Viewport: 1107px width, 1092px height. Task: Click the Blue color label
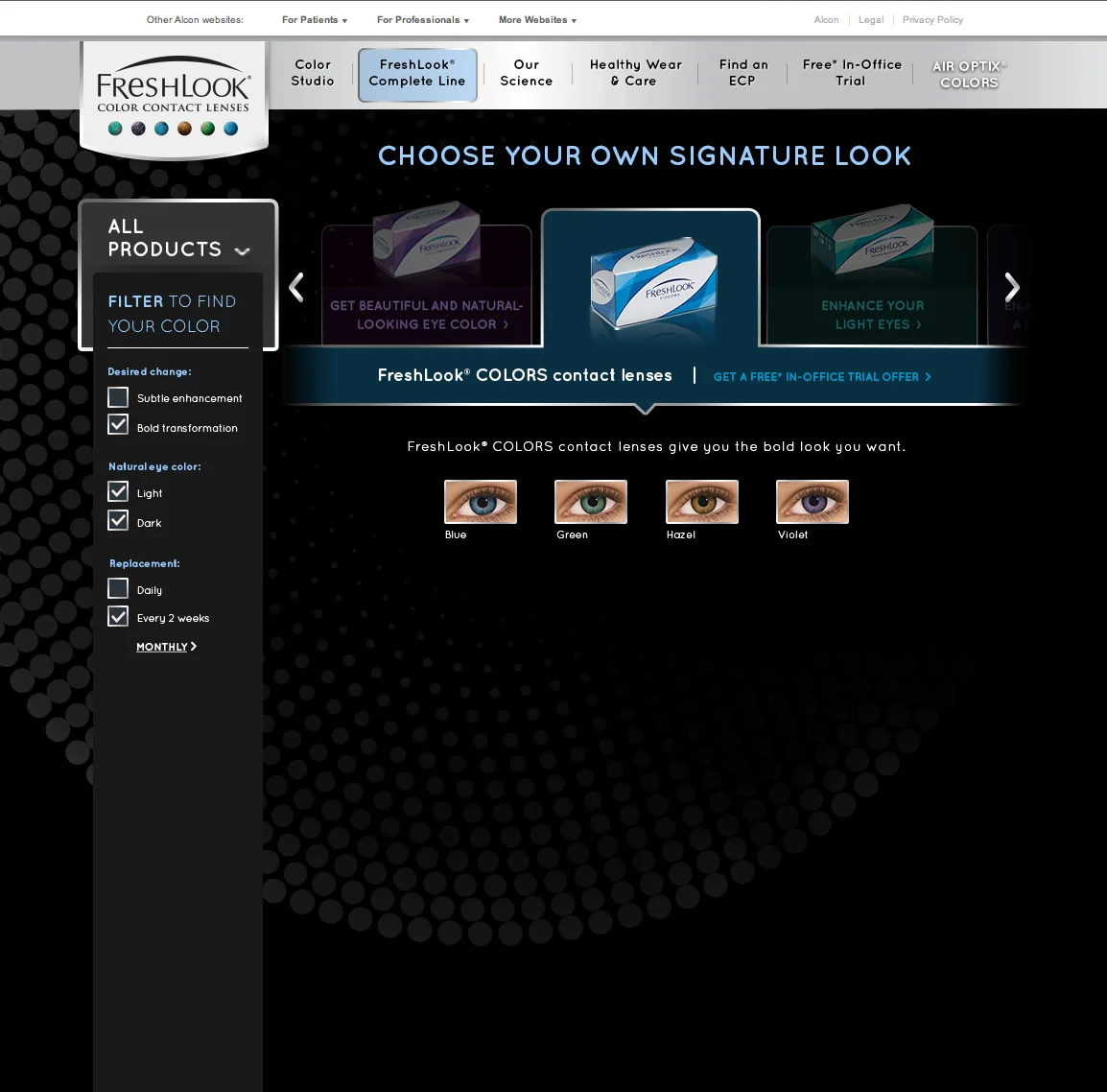point(456,534)
